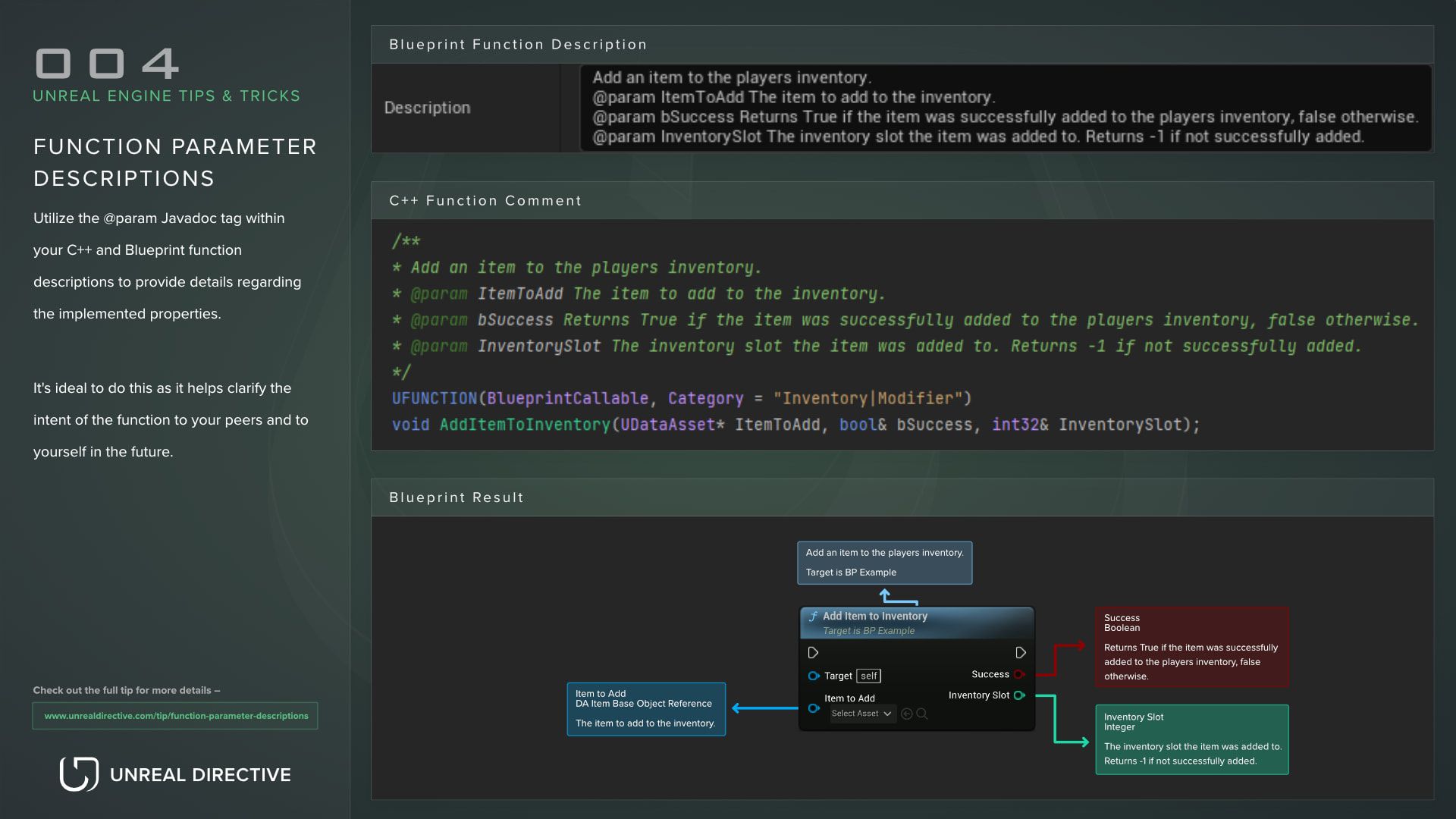Click the Item to Add object pin
The height and width of the screenshot is (819, 1456).
coord(814,708)
